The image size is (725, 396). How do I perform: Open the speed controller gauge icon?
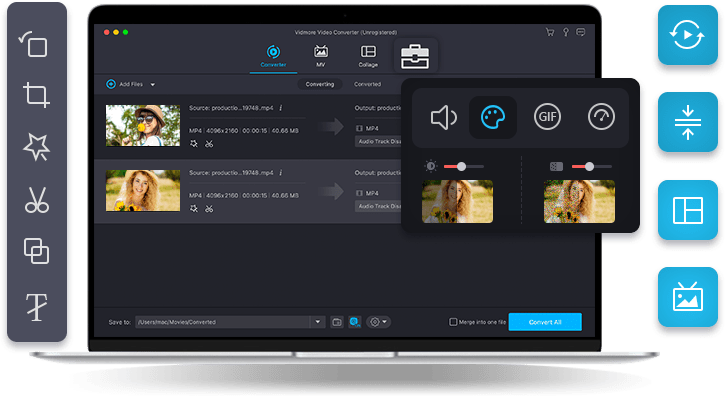coord(601,117)
